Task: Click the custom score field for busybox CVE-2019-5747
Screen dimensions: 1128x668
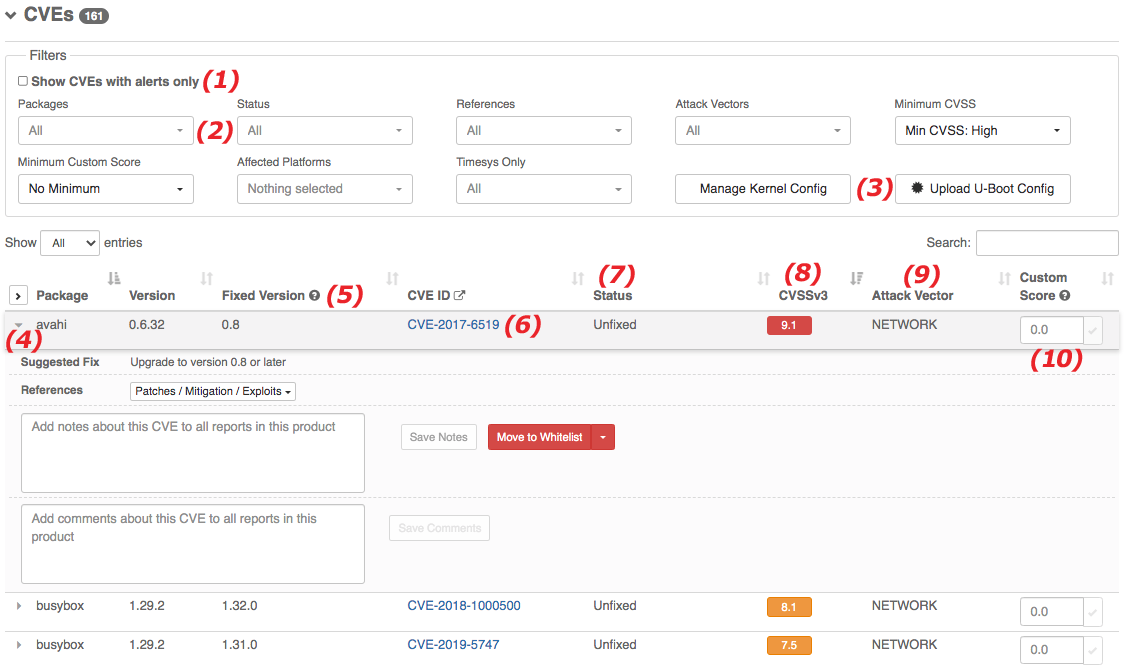Action: (x=1052, y=649)
